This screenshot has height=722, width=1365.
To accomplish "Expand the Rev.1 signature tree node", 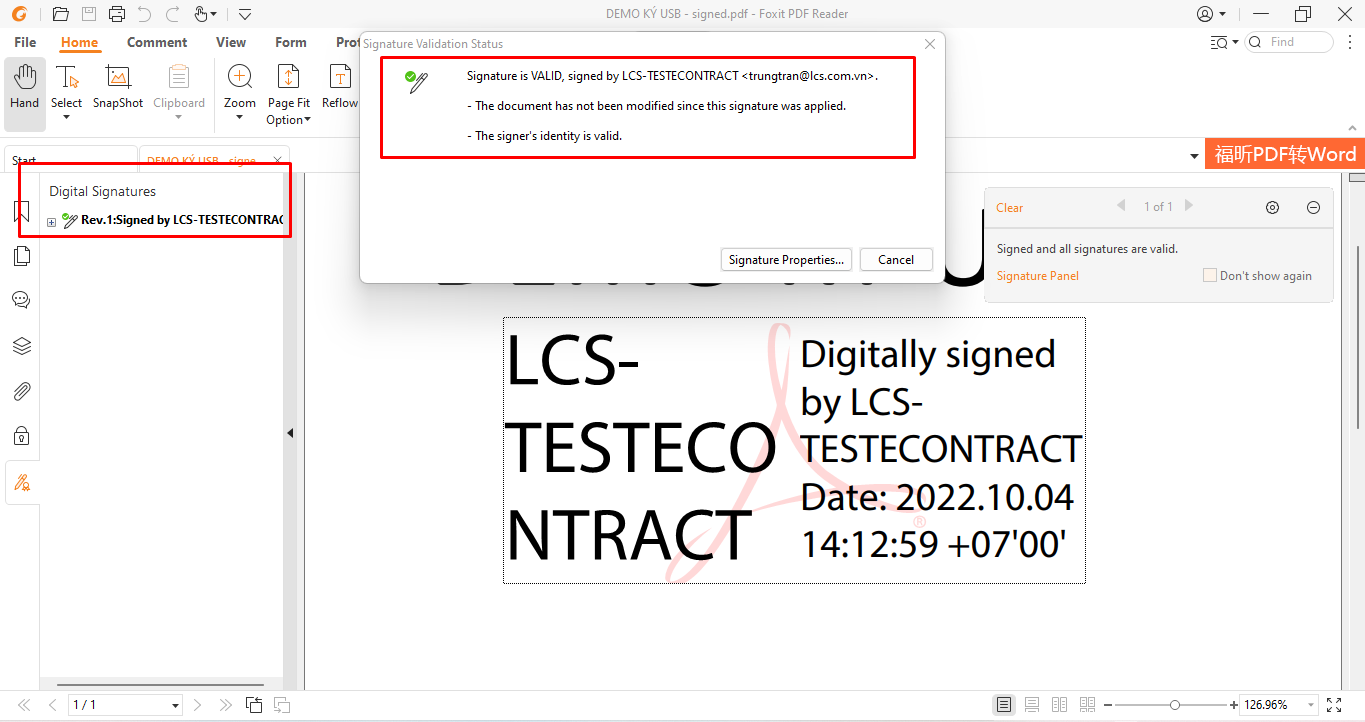I will pos(51,222).
